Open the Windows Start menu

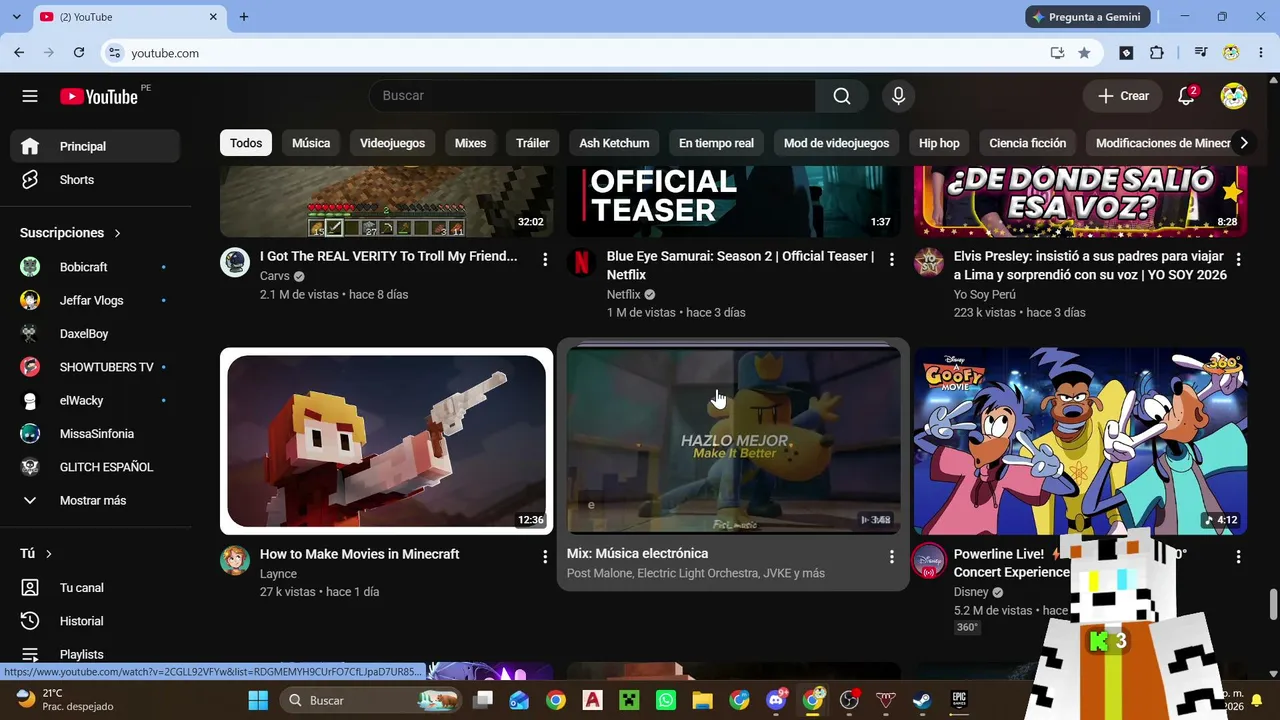click(x=258, y=700)
